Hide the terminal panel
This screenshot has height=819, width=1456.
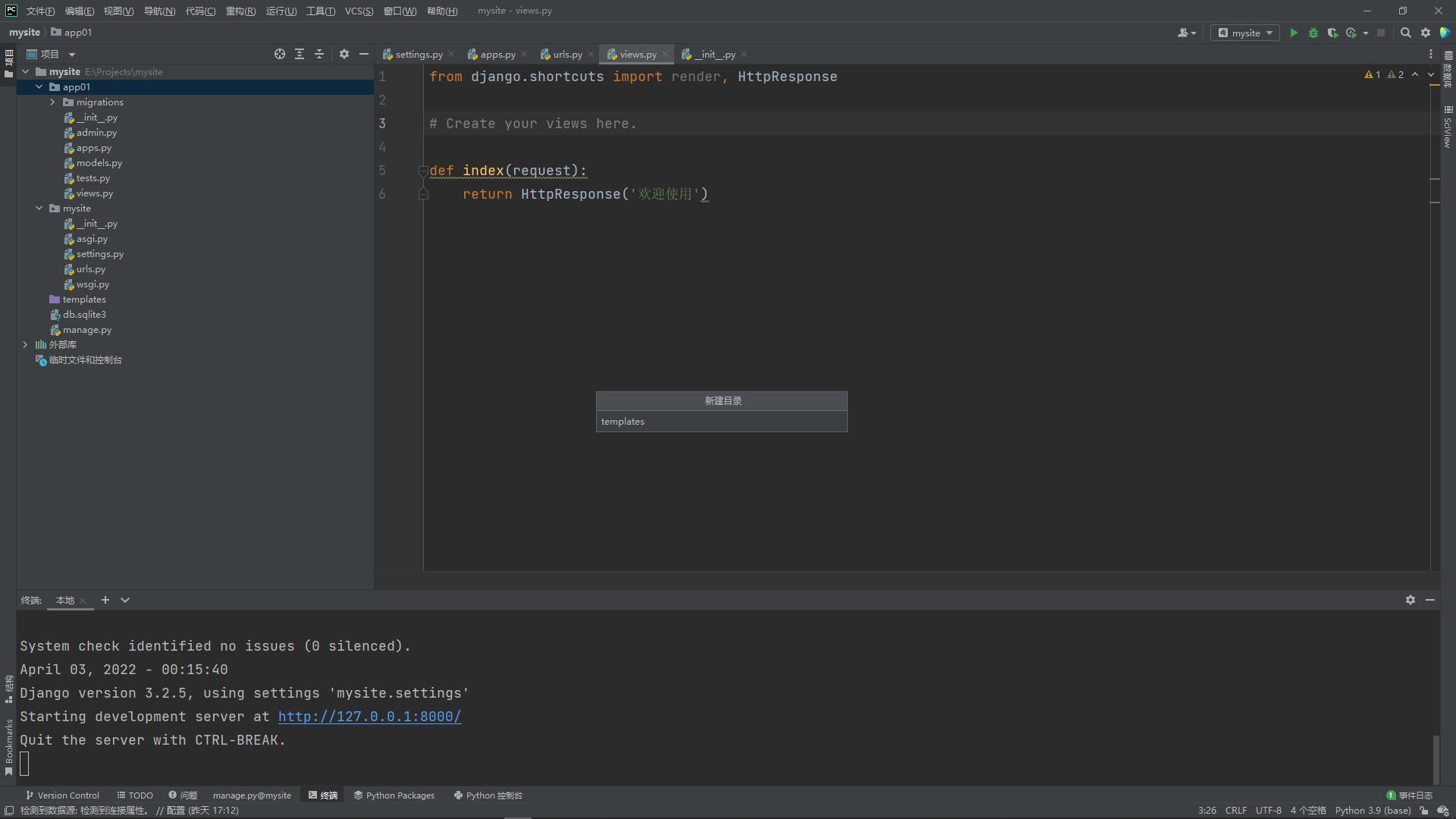pyautogui.click(x=1430, y=600)
